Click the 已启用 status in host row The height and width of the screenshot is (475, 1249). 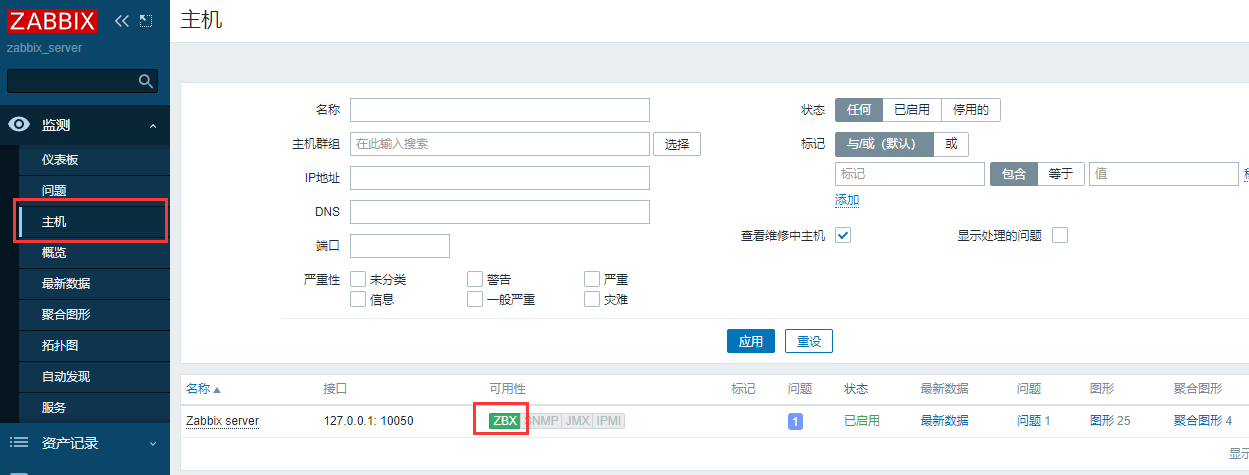[862, 421]
